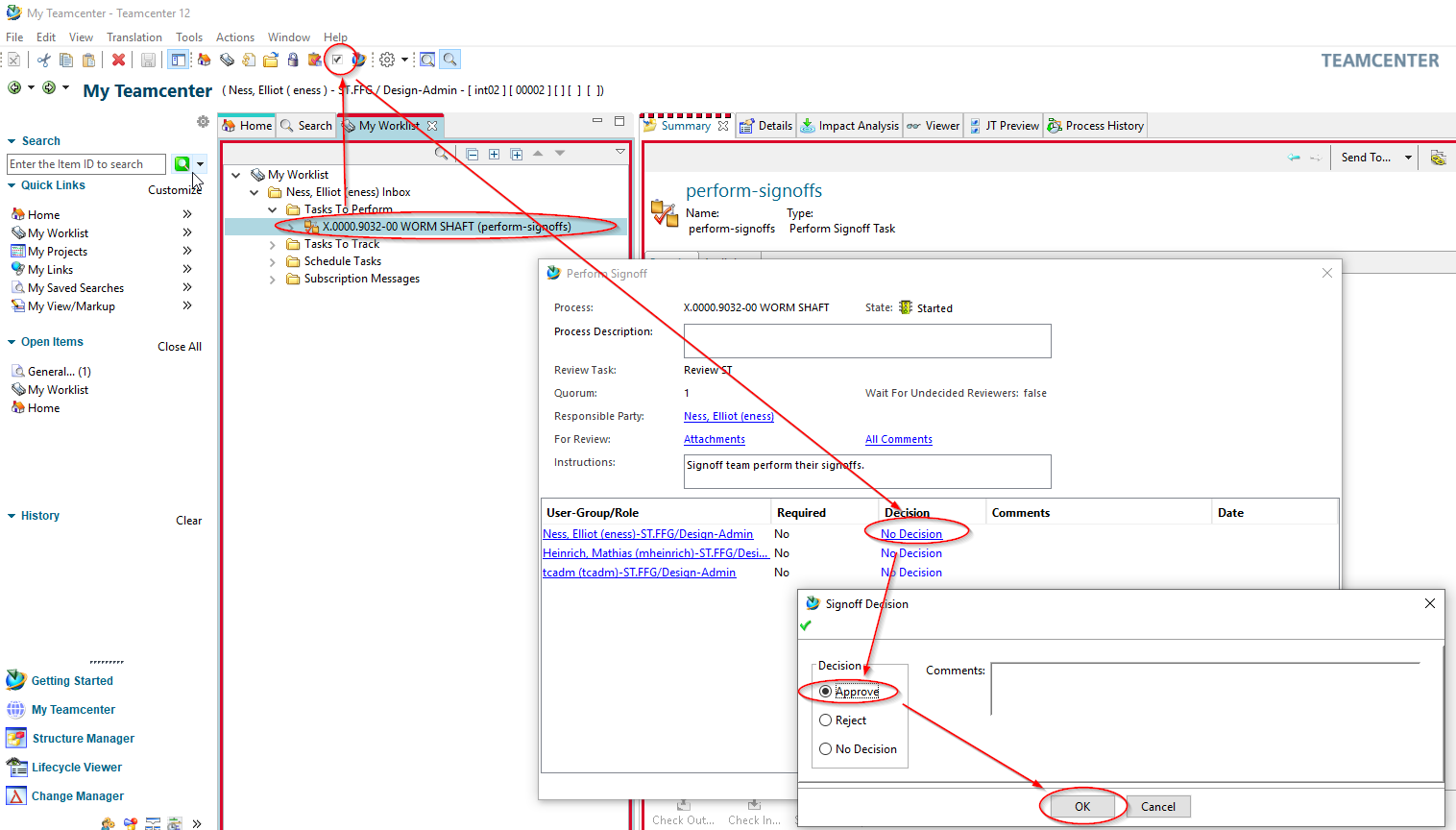
Task: Open Structure Manager from sidebar
Action: click(83, 739)
